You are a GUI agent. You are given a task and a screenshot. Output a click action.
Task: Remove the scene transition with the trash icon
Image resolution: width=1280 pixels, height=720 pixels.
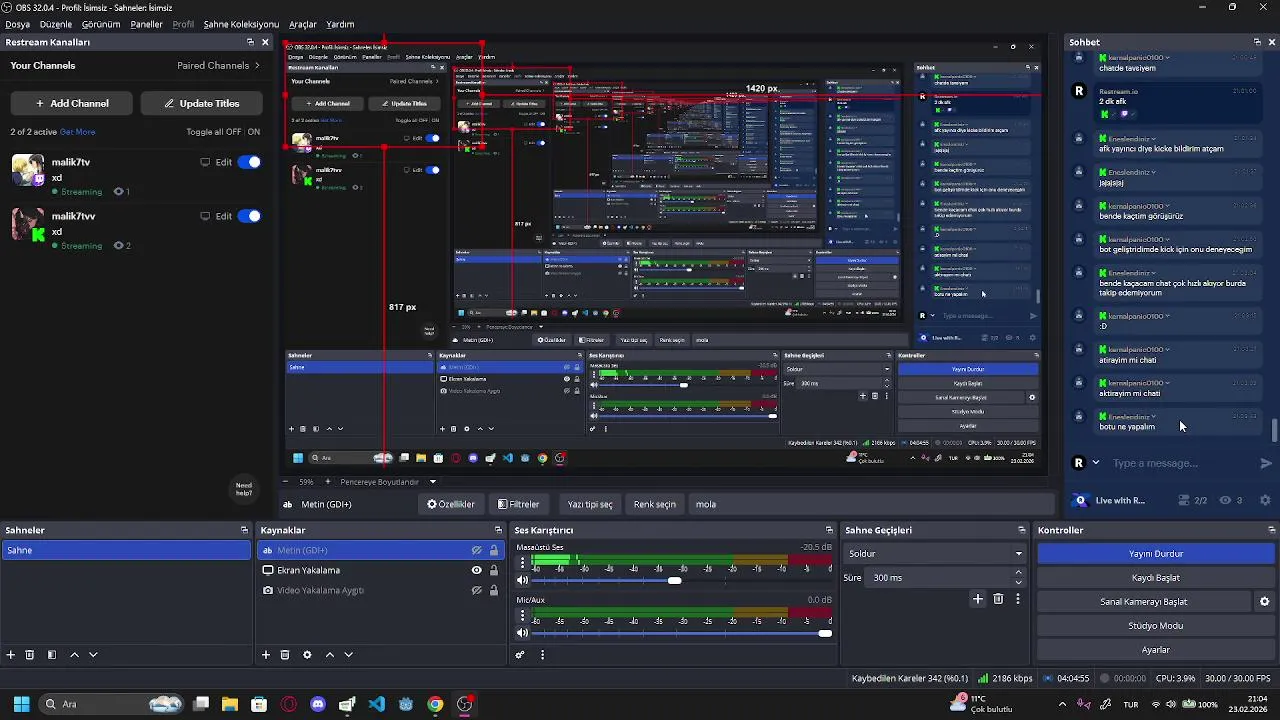(998, 599)
